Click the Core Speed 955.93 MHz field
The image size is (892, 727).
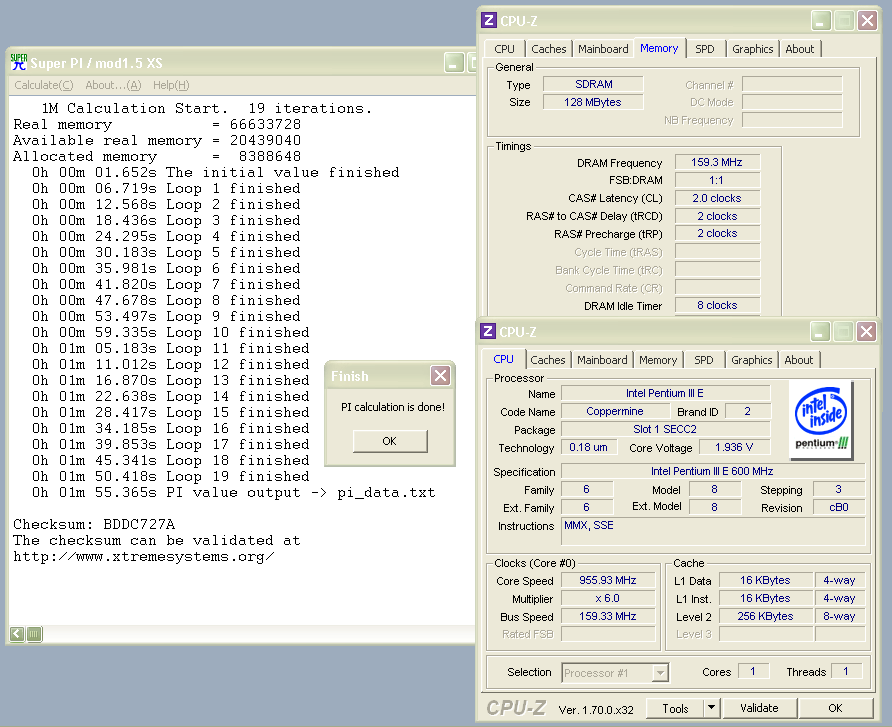click(x=608, y=580)
